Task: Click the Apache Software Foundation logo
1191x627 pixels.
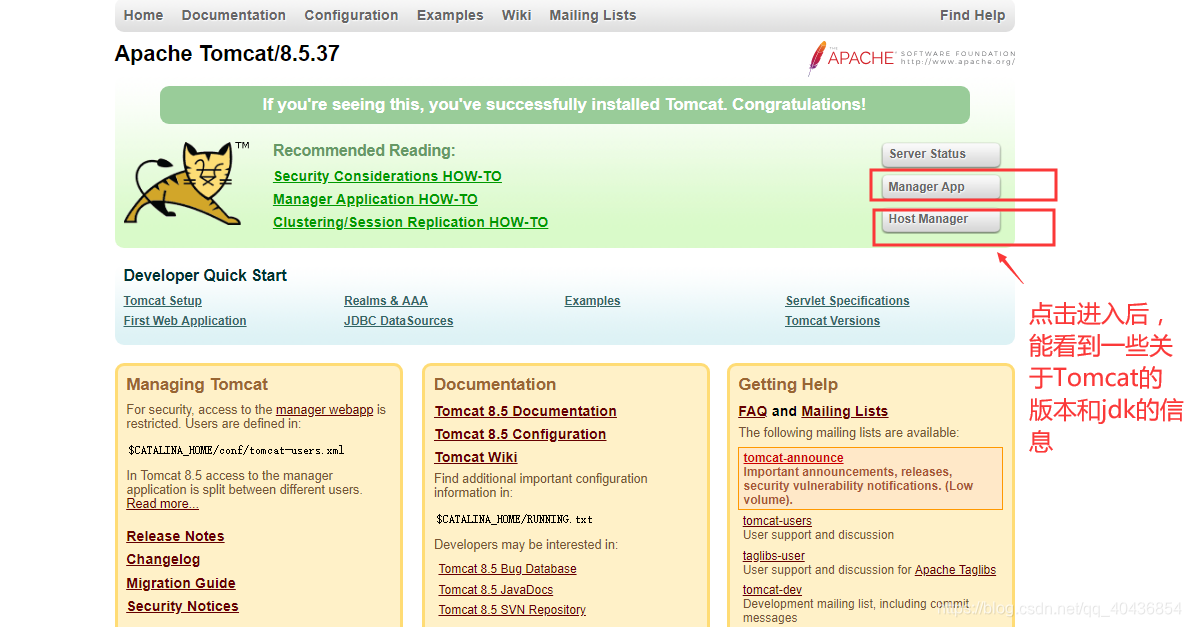Action: tap(911, 58)
